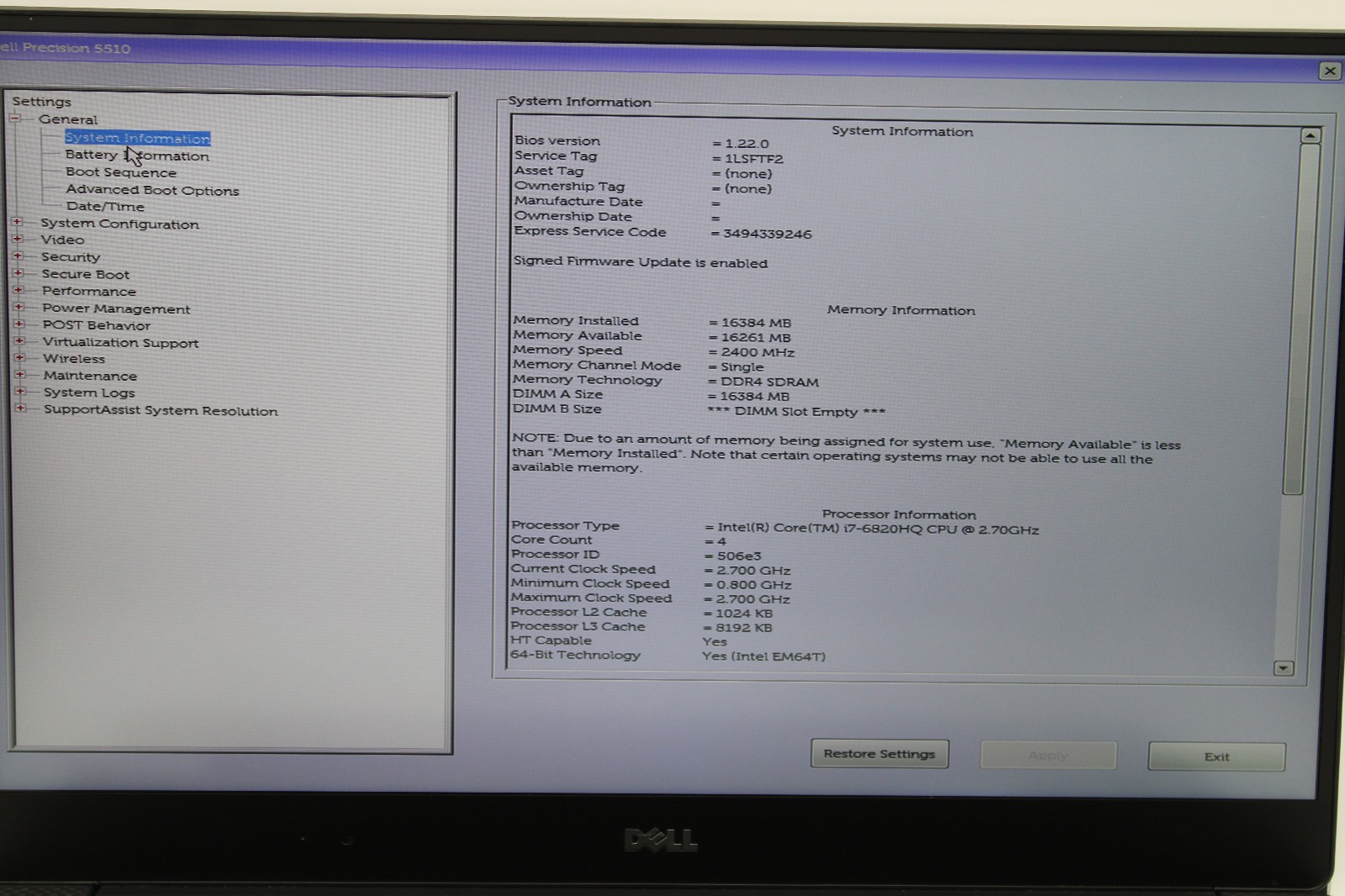This screenshot has width=1345, height=896.
Task: Expand the Power Management node
Action: [18, 308]
